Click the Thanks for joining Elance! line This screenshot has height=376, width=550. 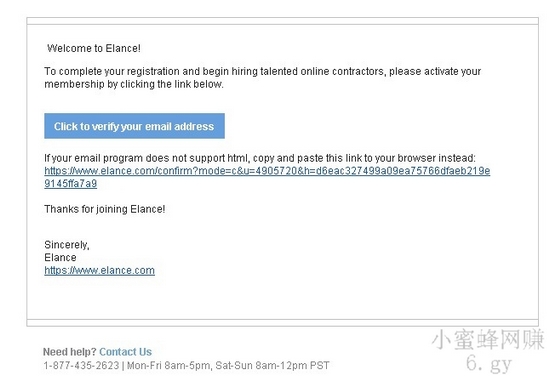[105, 209]
